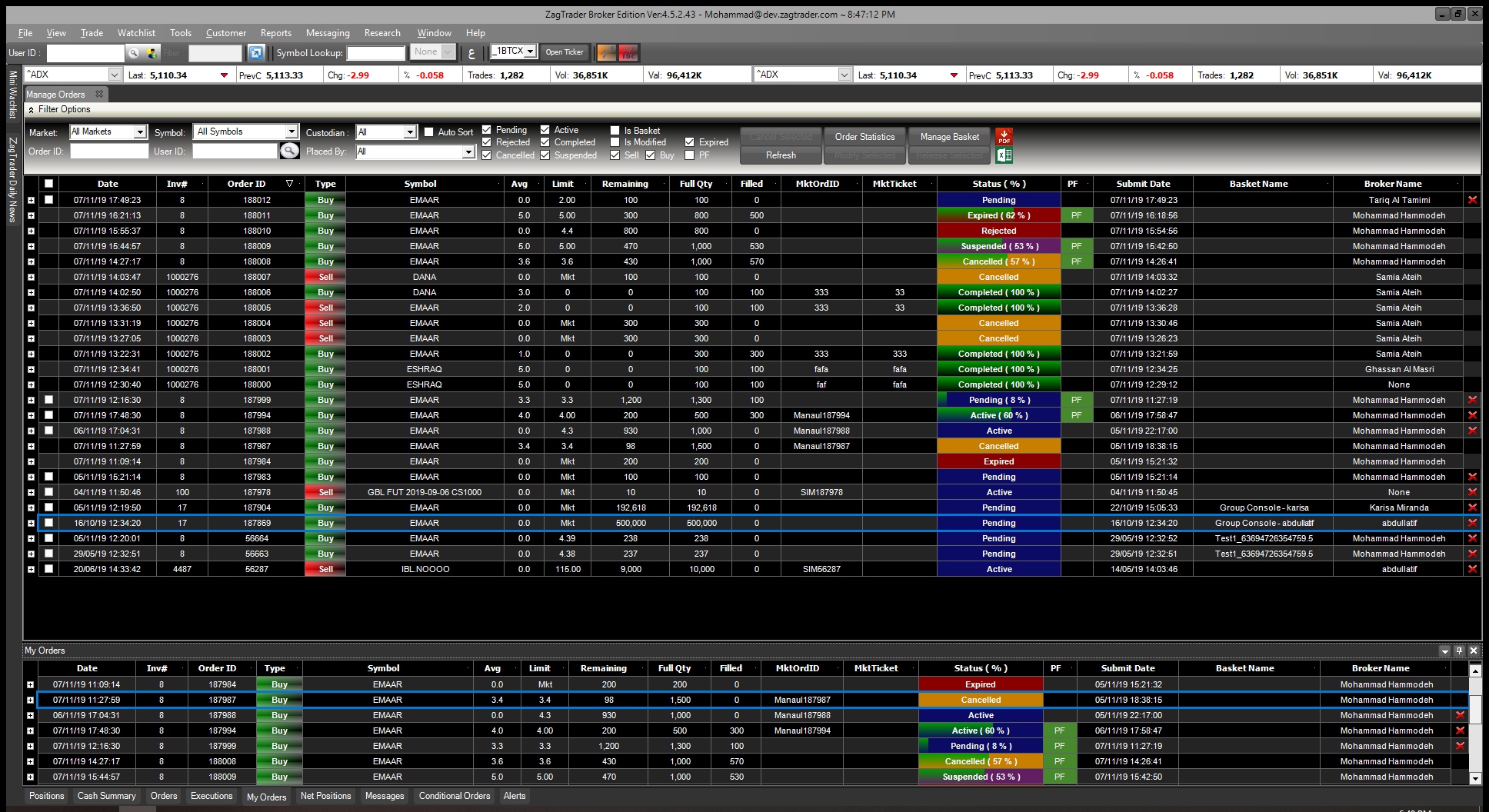Cancel order 187994 with red X

[1472, 415]
